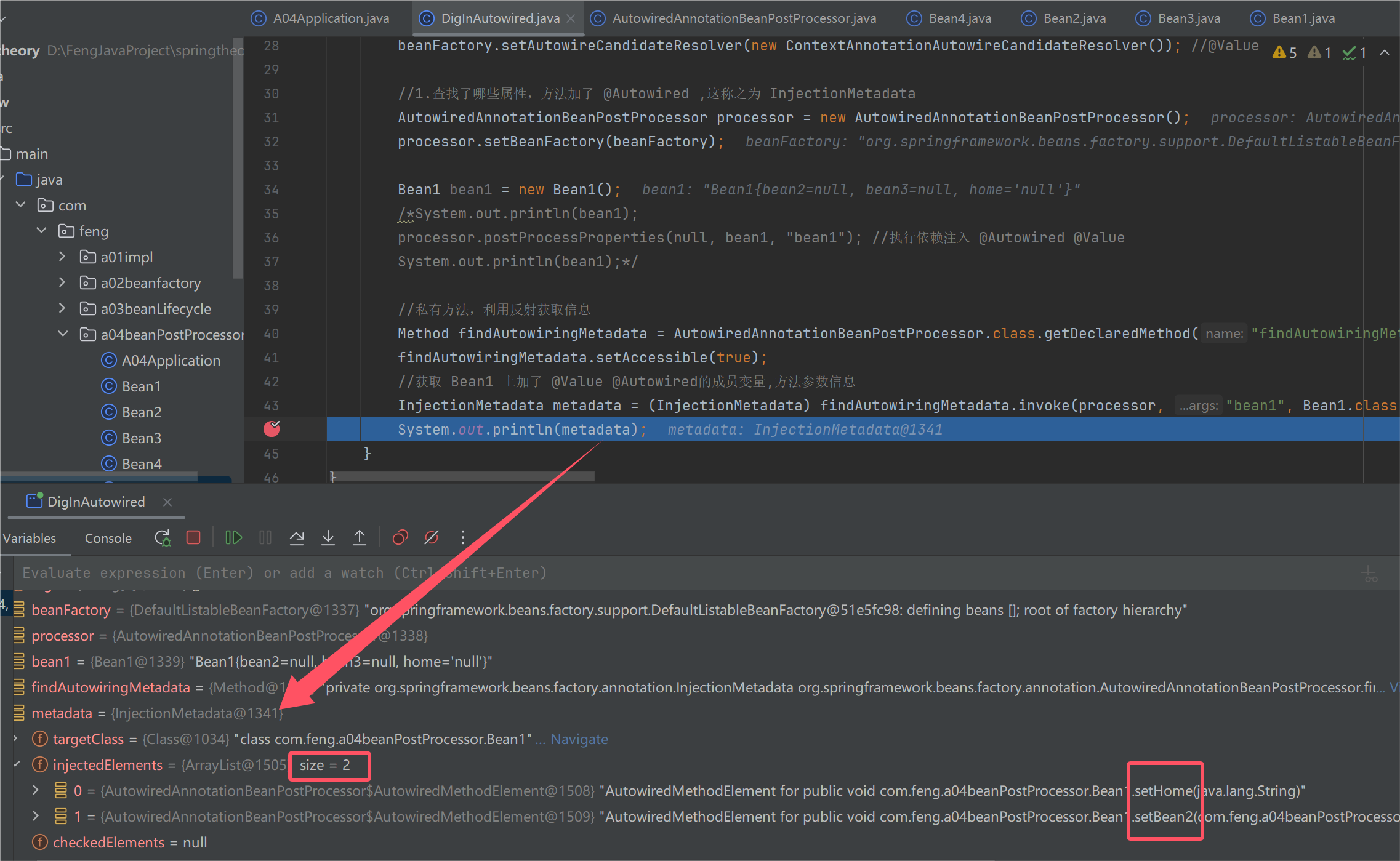The image size is (1400, 861).
Task: Expand injectedElements element 1
Action: pos(36,816)
